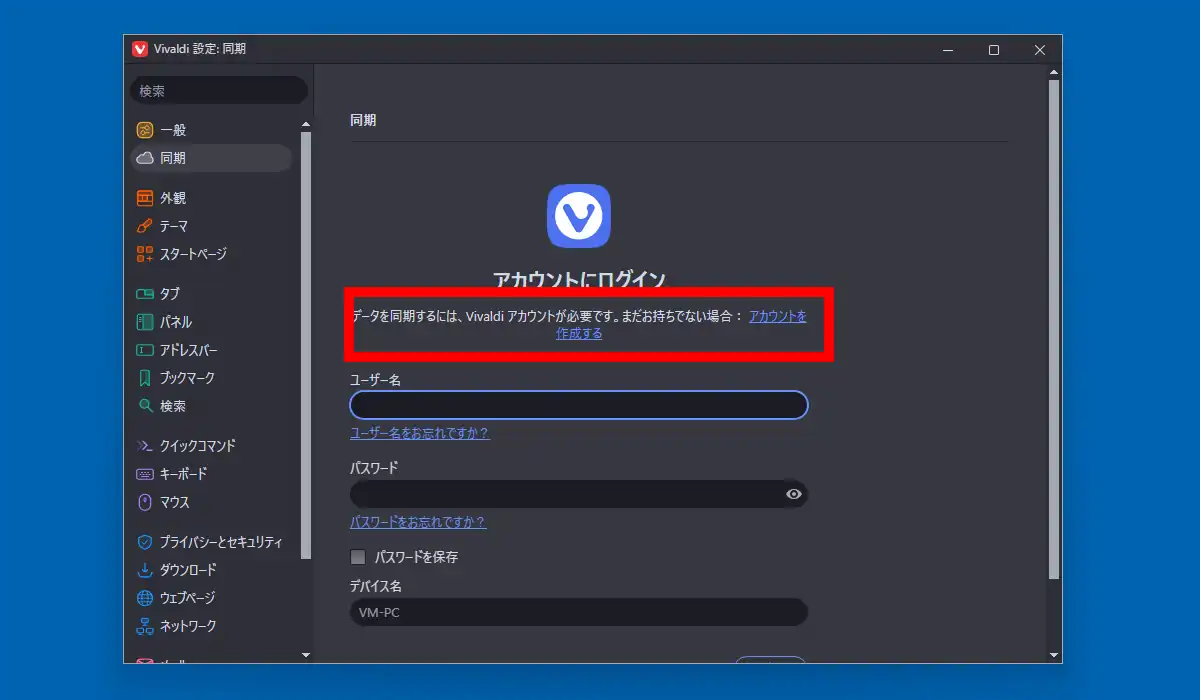The width and height of the screenshot is (1200, 700).
Task: Click the パネル icon in the sidebar
Action: [x=145, y=322]
